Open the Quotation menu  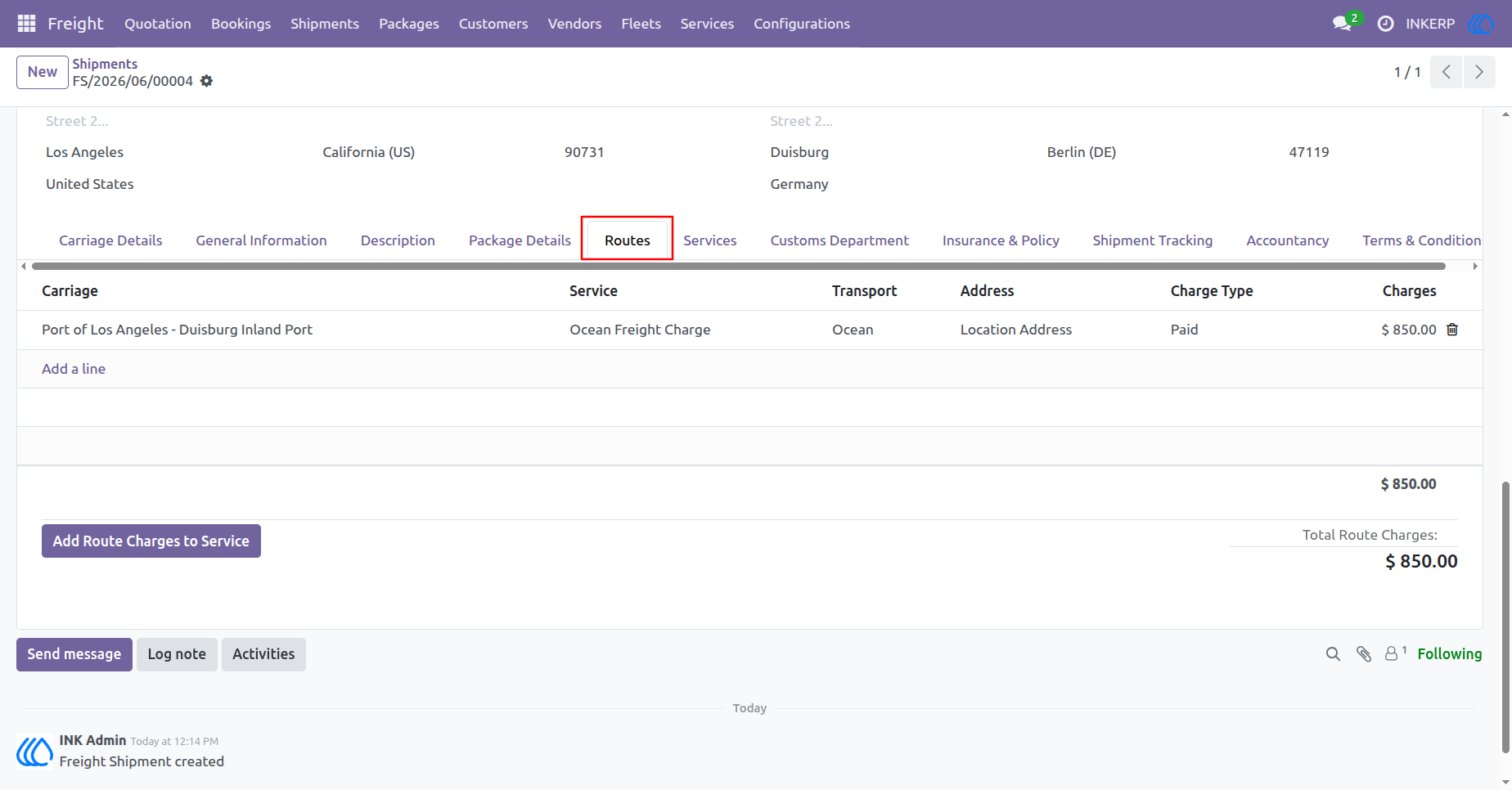pos(158,24)
